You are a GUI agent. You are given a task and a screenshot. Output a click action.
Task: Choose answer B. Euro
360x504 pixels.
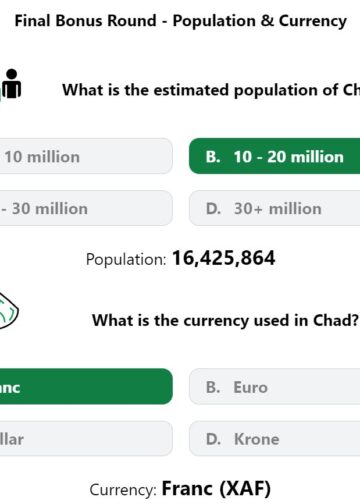click(275, 387)
